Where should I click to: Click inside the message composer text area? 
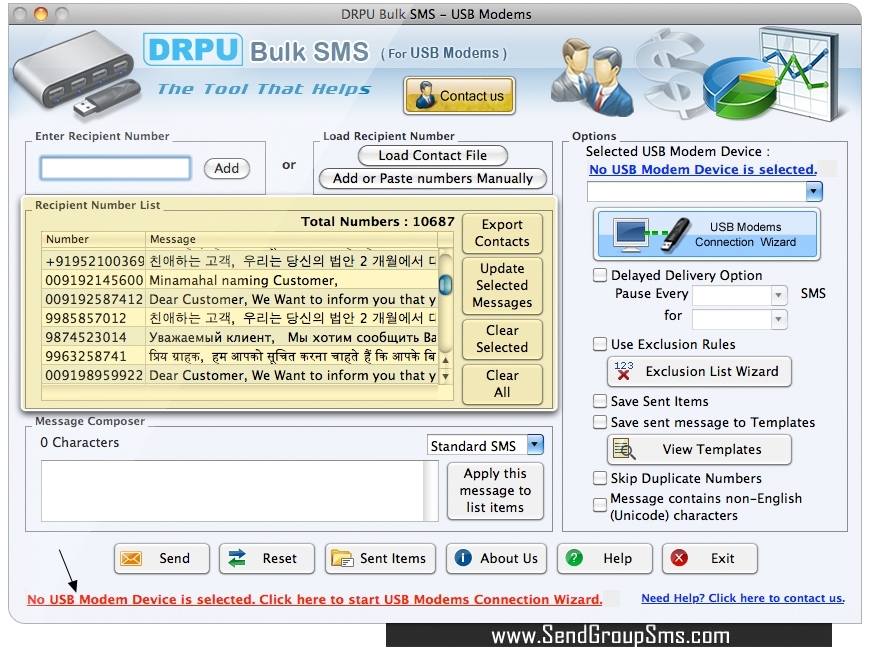233,491
